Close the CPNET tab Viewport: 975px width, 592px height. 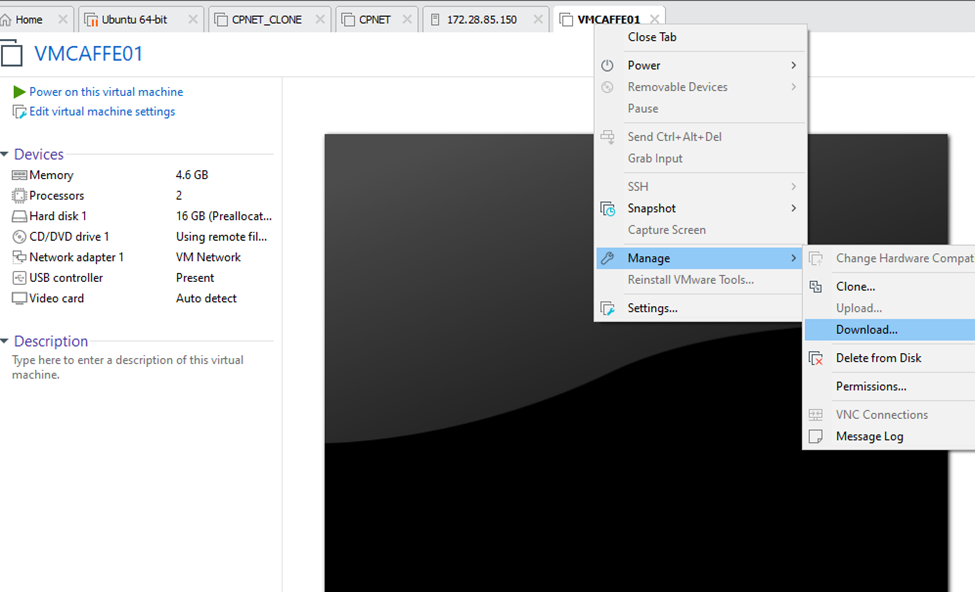click(407, 20)
